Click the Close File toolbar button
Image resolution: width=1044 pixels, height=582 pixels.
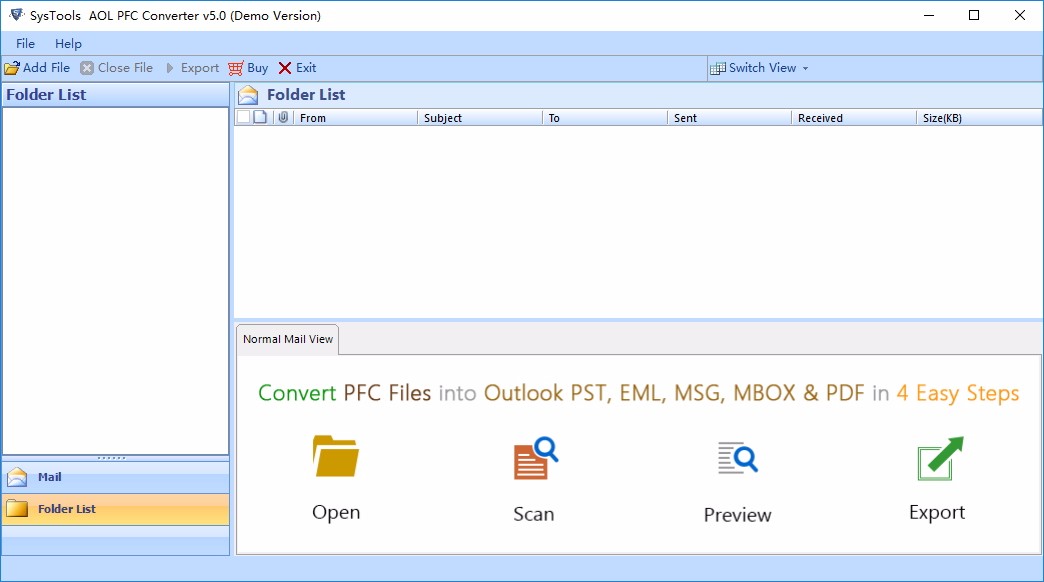pos(117,68)
